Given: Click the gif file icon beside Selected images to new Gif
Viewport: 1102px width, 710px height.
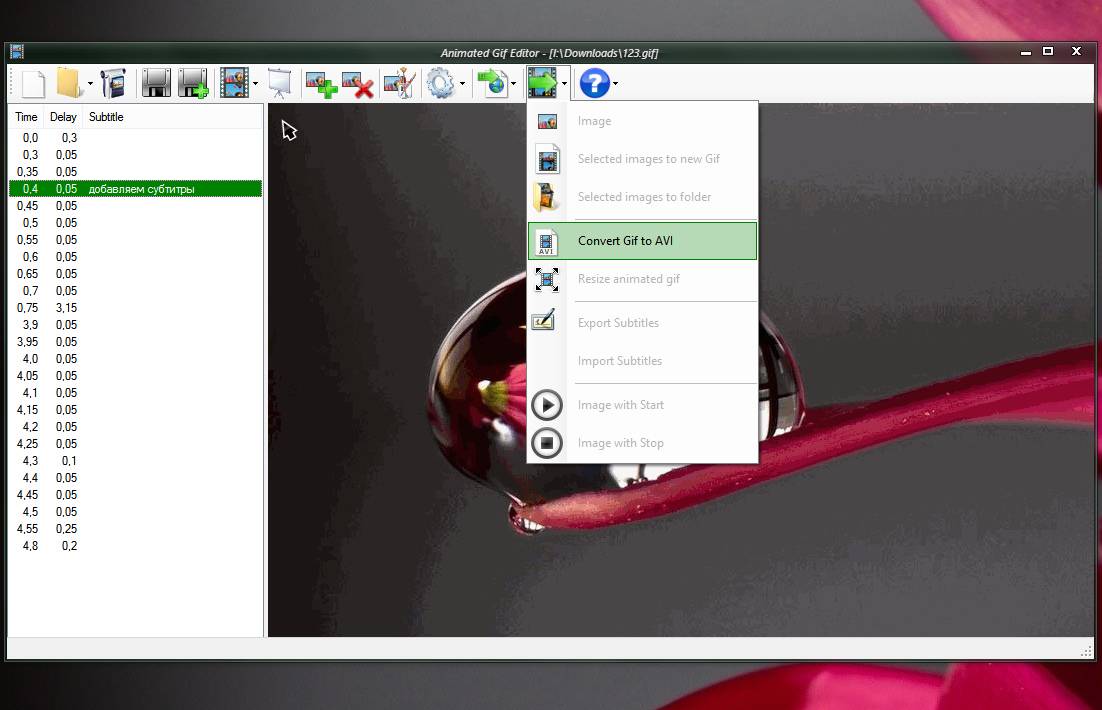Looking at the screenshot, I should coord(547,159).
